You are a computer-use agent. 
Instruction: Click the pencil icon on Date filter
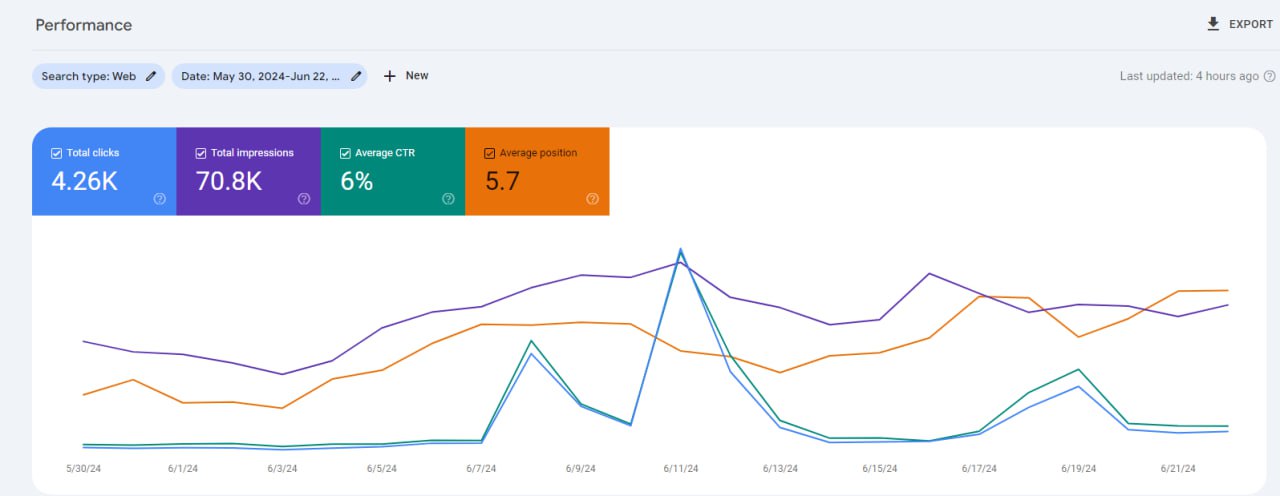[x=356, y=76]
